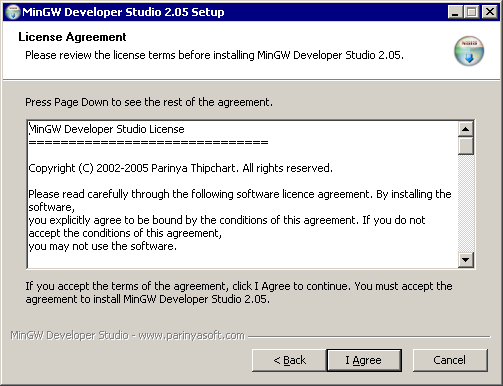Click the license box scroll-up arrow

tap(466, 129)
